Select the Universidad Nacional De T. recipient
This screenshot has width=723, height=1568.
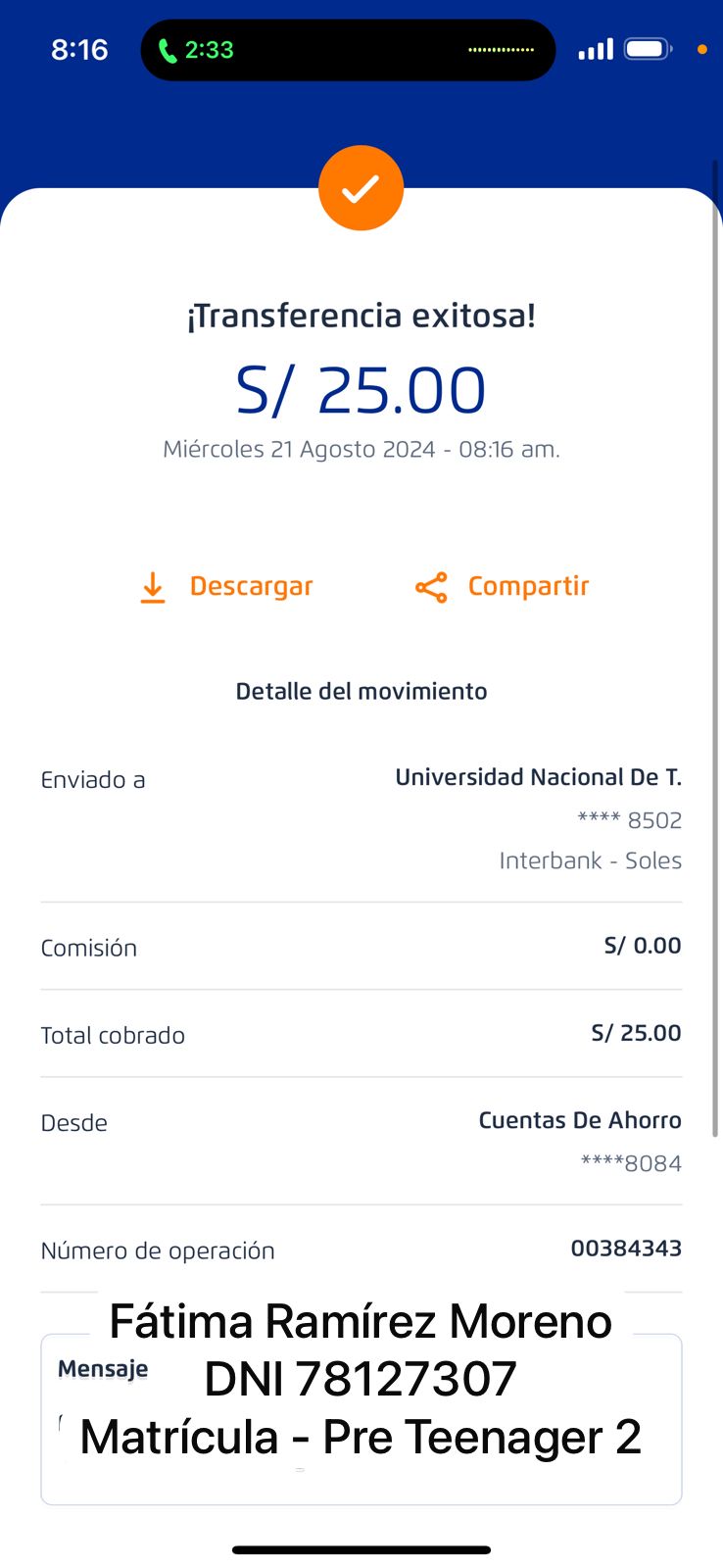(x=538, y=777)
